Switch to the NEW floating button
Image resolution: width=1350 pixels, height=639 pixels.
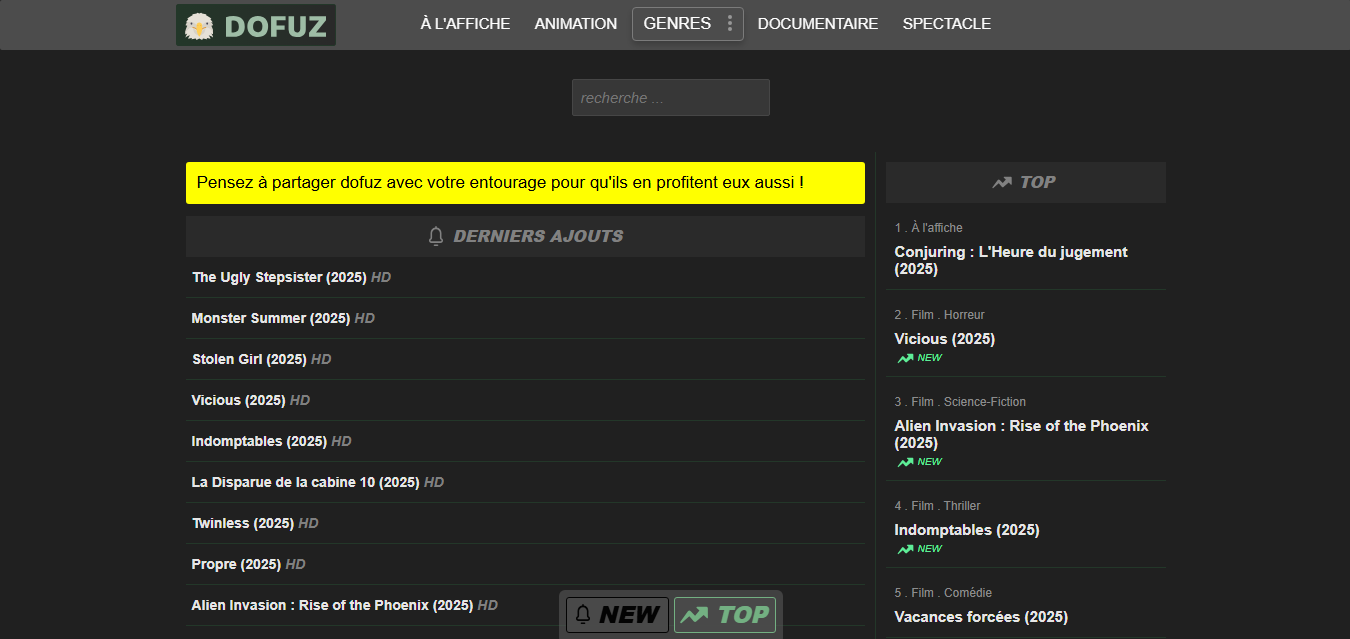tap(617, 614)
